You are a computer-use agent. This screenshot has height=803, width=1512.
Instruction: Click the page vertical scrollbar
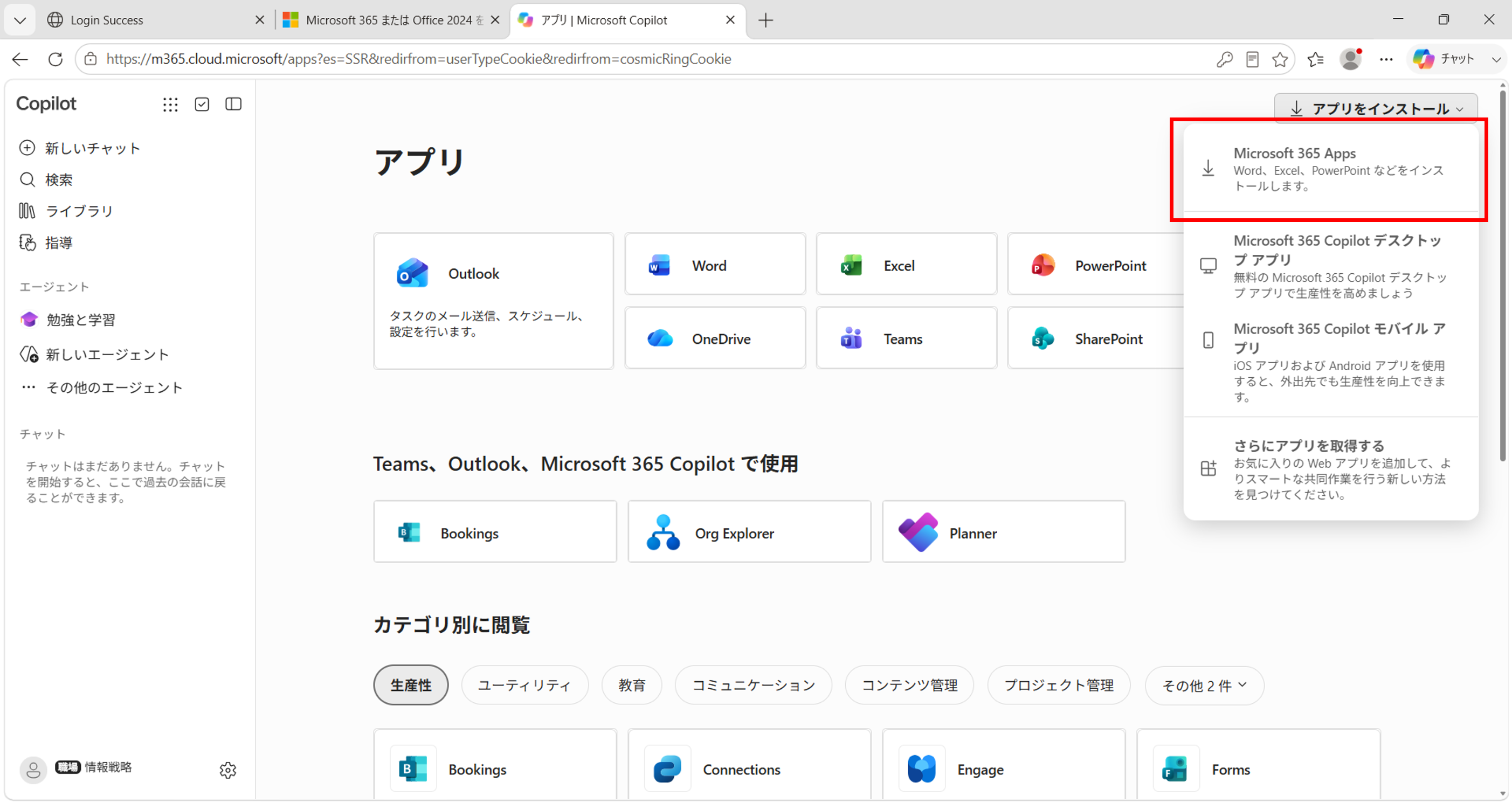coord(1503,276)
